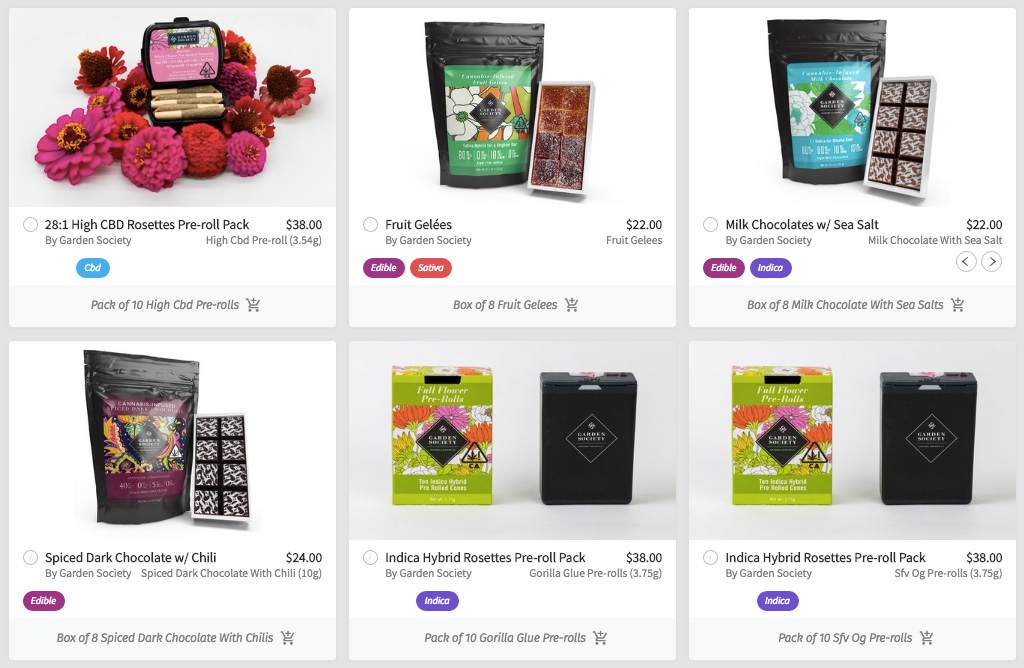Open the Fruit Gelées product image
This screenshot has width=1024, height=668.
pyautogui.click(x=512, y=108)
